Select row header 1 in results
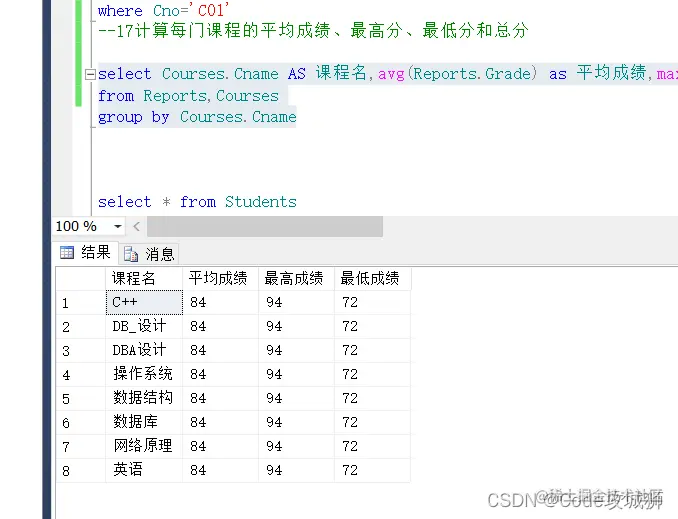Viewport: 678px width, 519px height. (x=81, y=303)
